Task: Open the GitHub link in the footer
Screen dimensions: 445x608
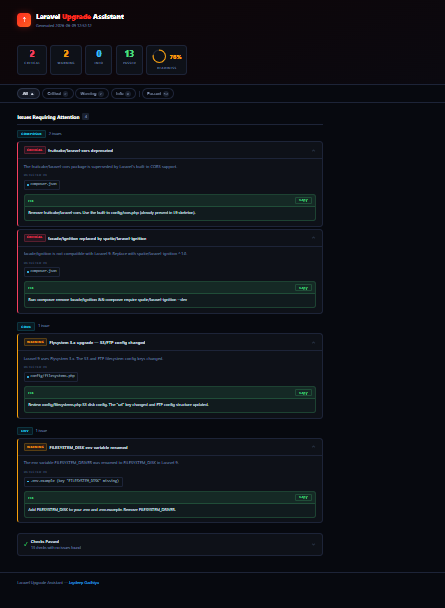Action: [84, 583]
